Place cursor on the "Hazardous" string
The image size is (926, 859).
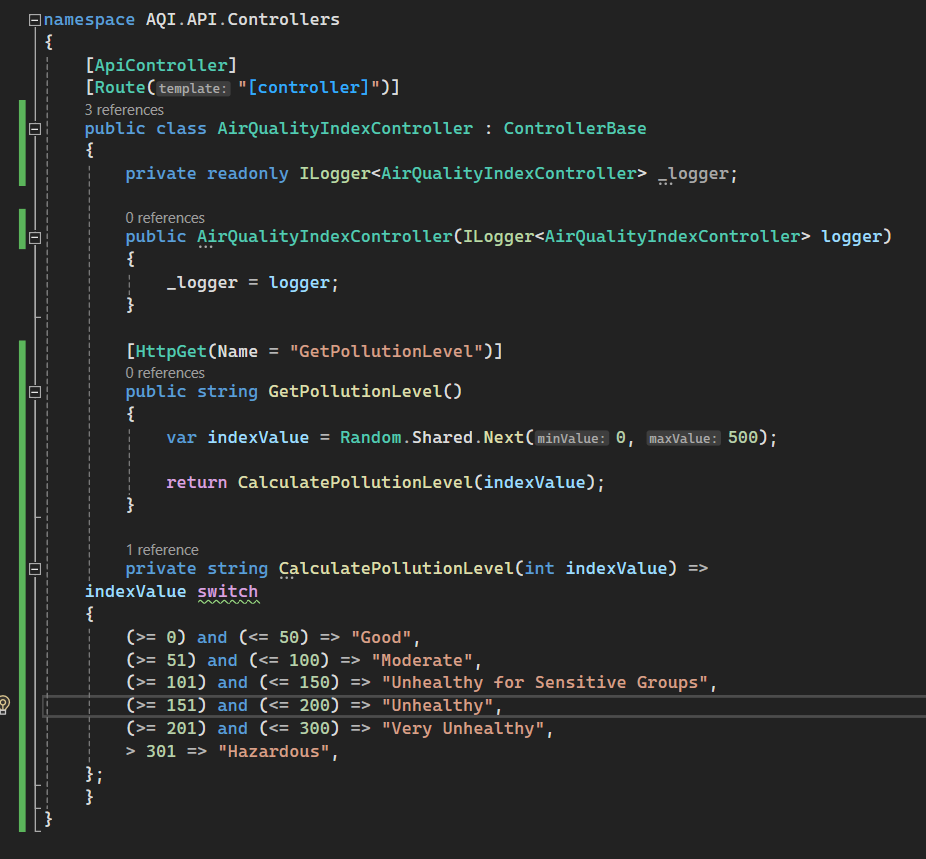point(273,751)
